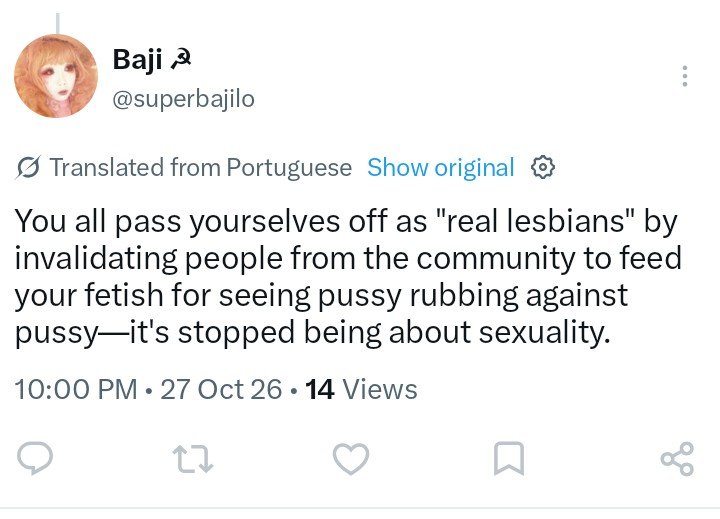This screenshot has width=720, height=519.
Task: Click the translate icon beside Translated from Portuguese
Action: [29, 168]
